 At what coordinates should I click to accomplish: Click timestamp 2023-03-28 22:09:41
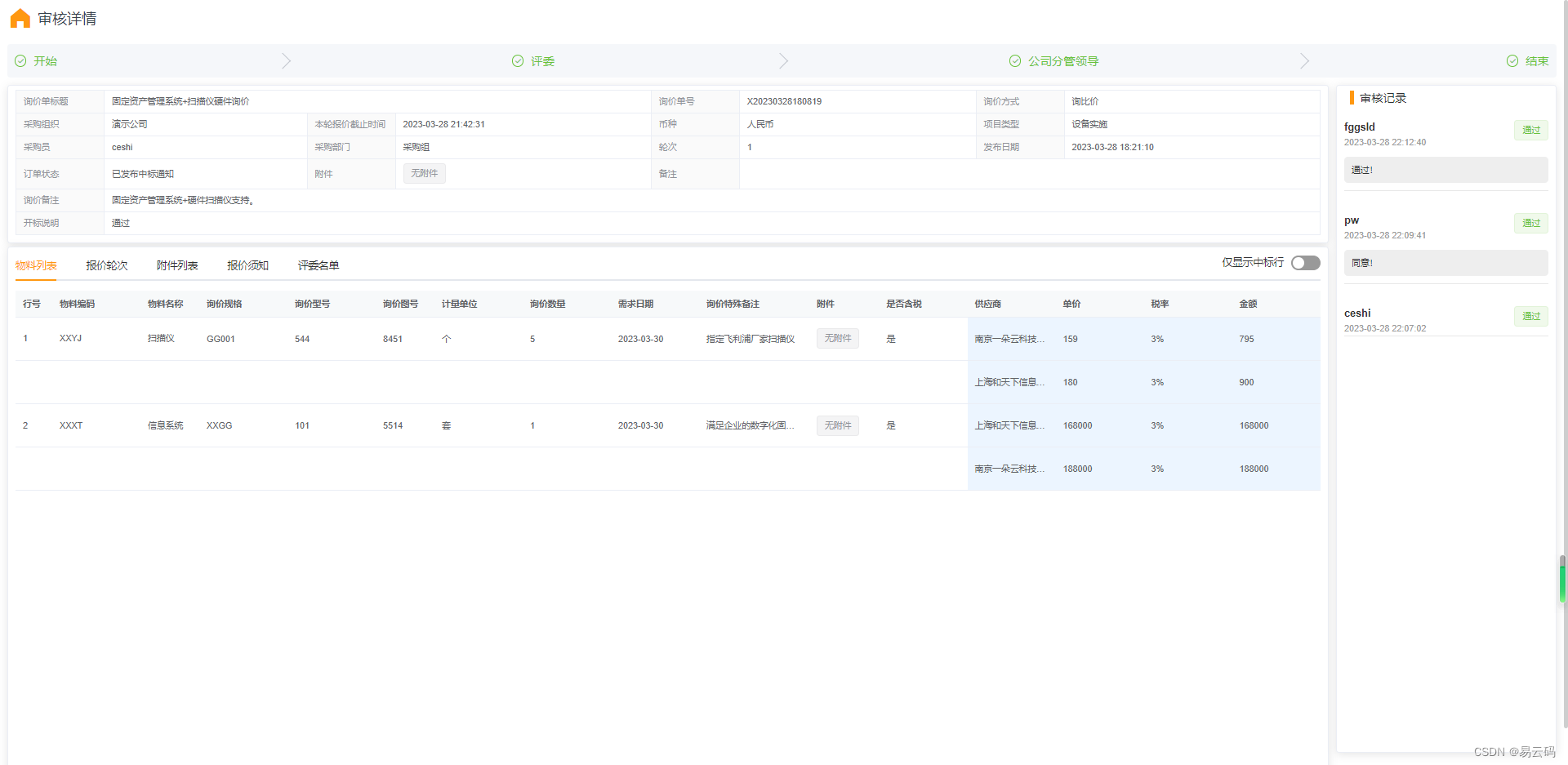[x=1385, y=235]
